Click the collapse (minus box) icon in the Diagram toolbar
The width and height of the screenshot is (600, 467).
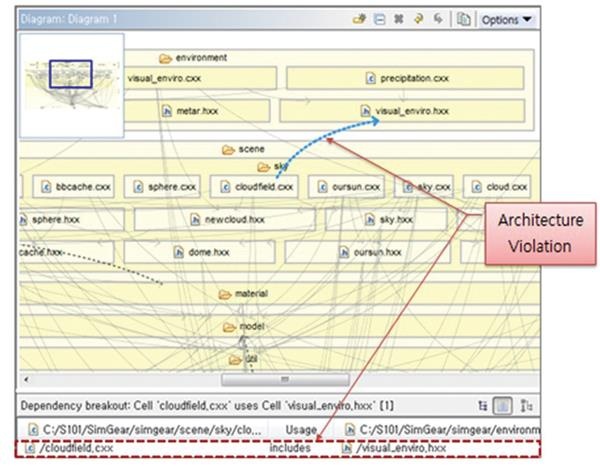point(379,19)
